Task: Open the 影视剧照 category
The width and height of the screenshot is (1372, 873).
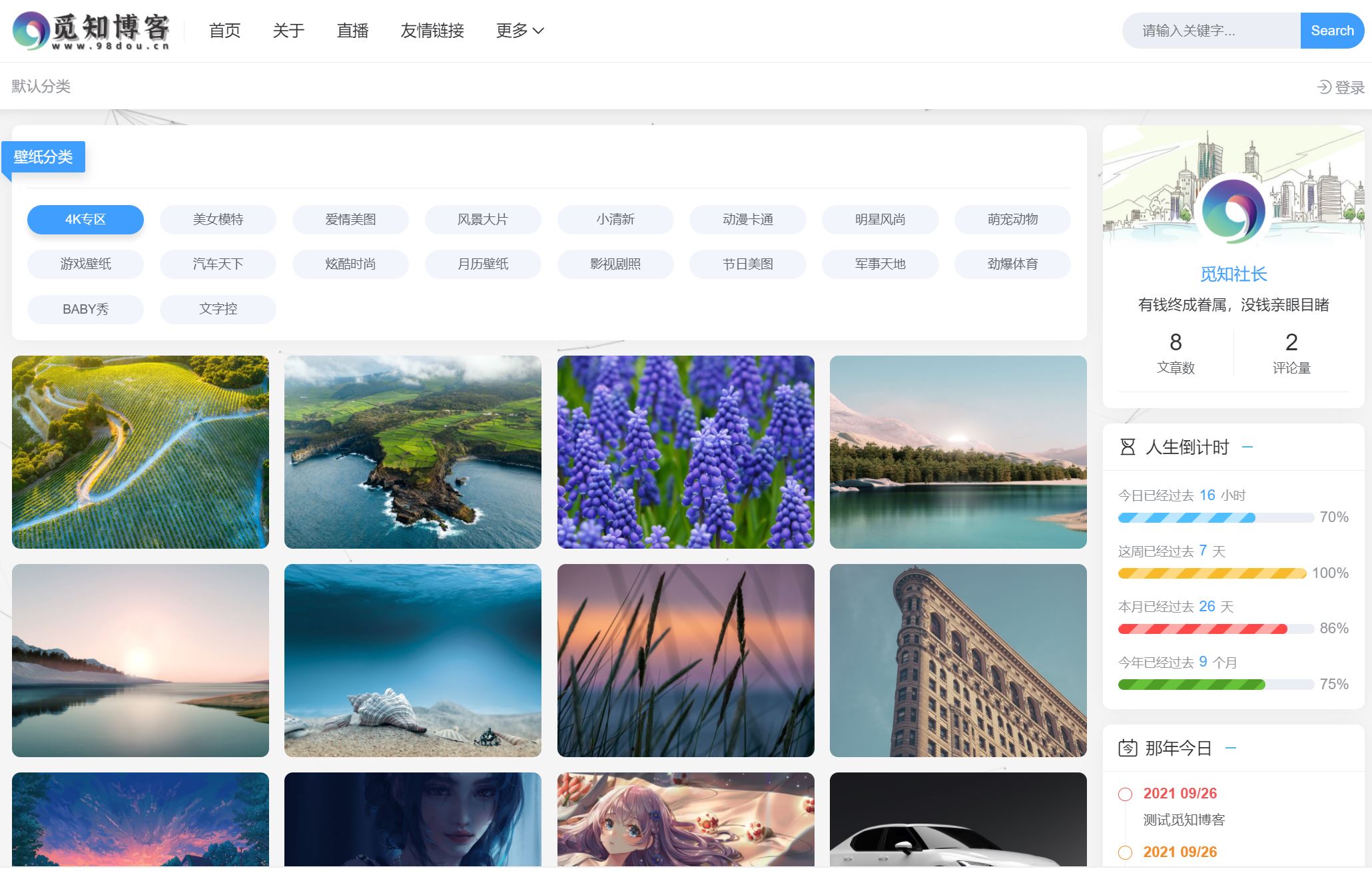Action: (x=615, y=264)
